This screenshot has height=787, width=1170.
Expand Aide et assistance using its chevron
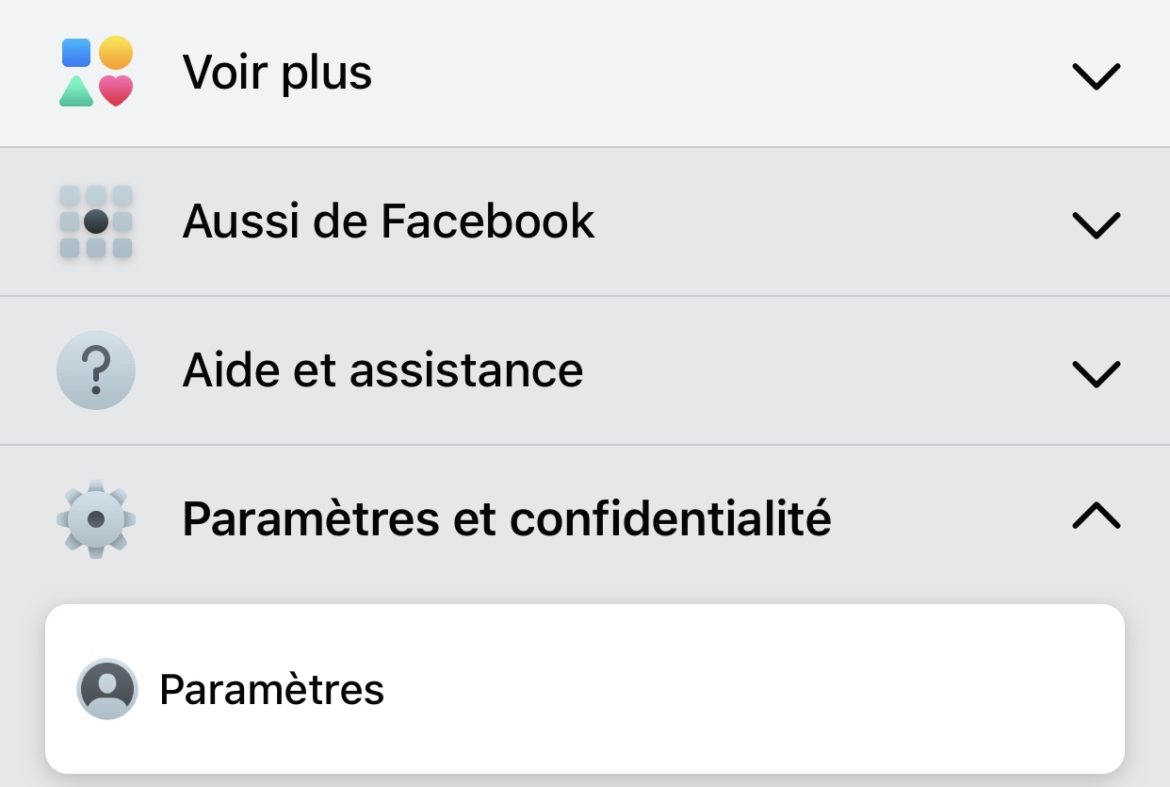click(1096, 373)
